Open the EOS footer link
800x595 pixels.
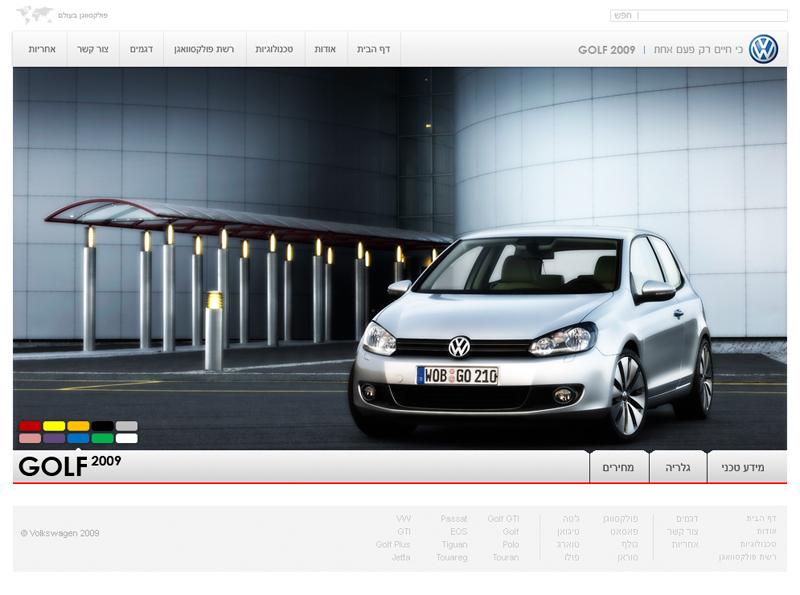(x=459, y=532)
